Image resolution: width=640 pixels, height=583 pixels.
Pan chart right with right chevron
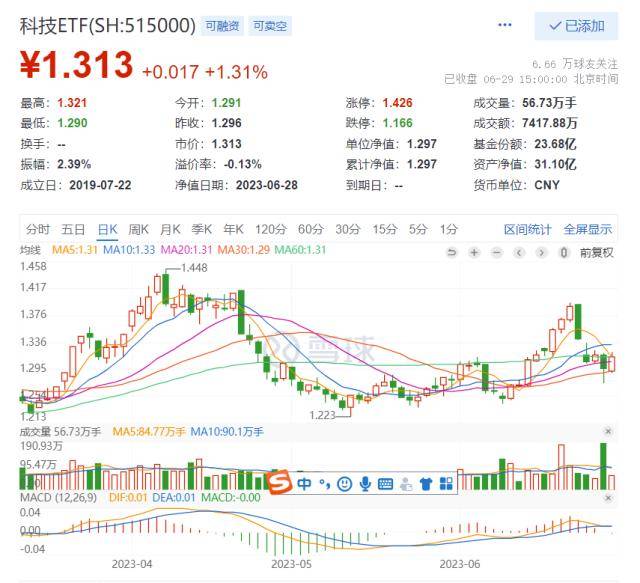point(541,253)
